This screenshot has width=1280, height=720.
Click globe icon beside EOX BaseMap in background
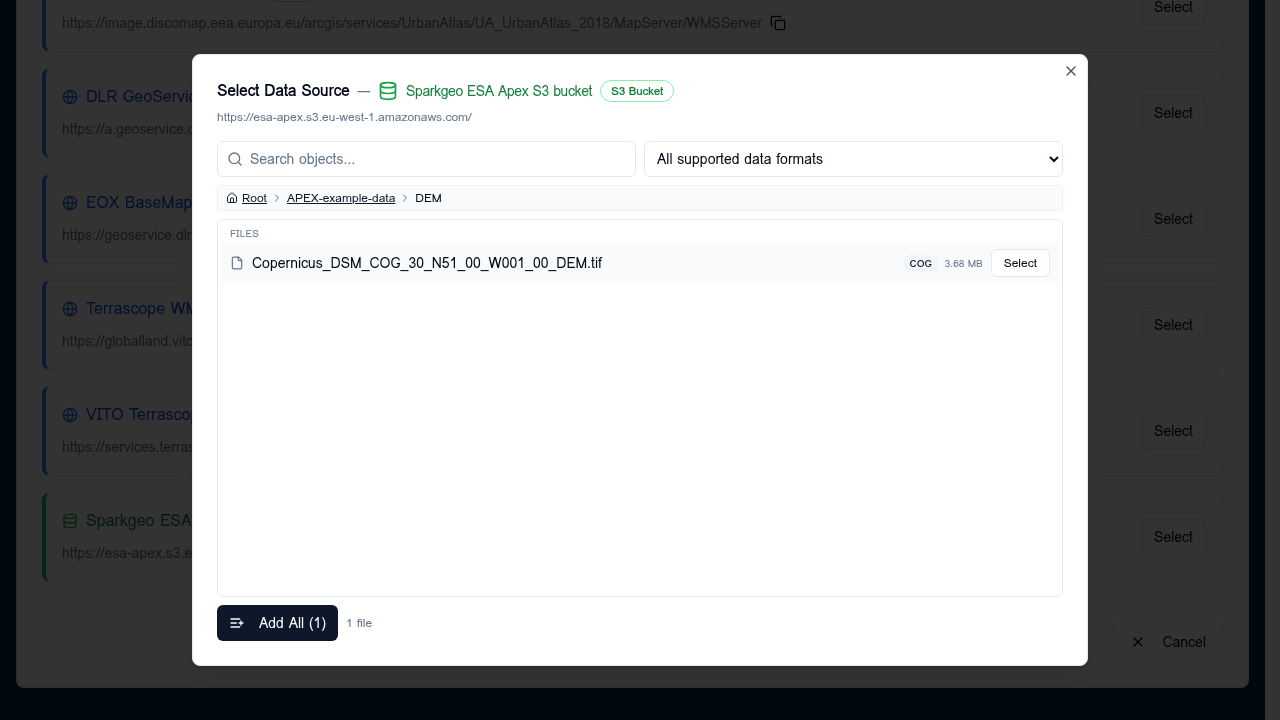click(x=70, y=203)
